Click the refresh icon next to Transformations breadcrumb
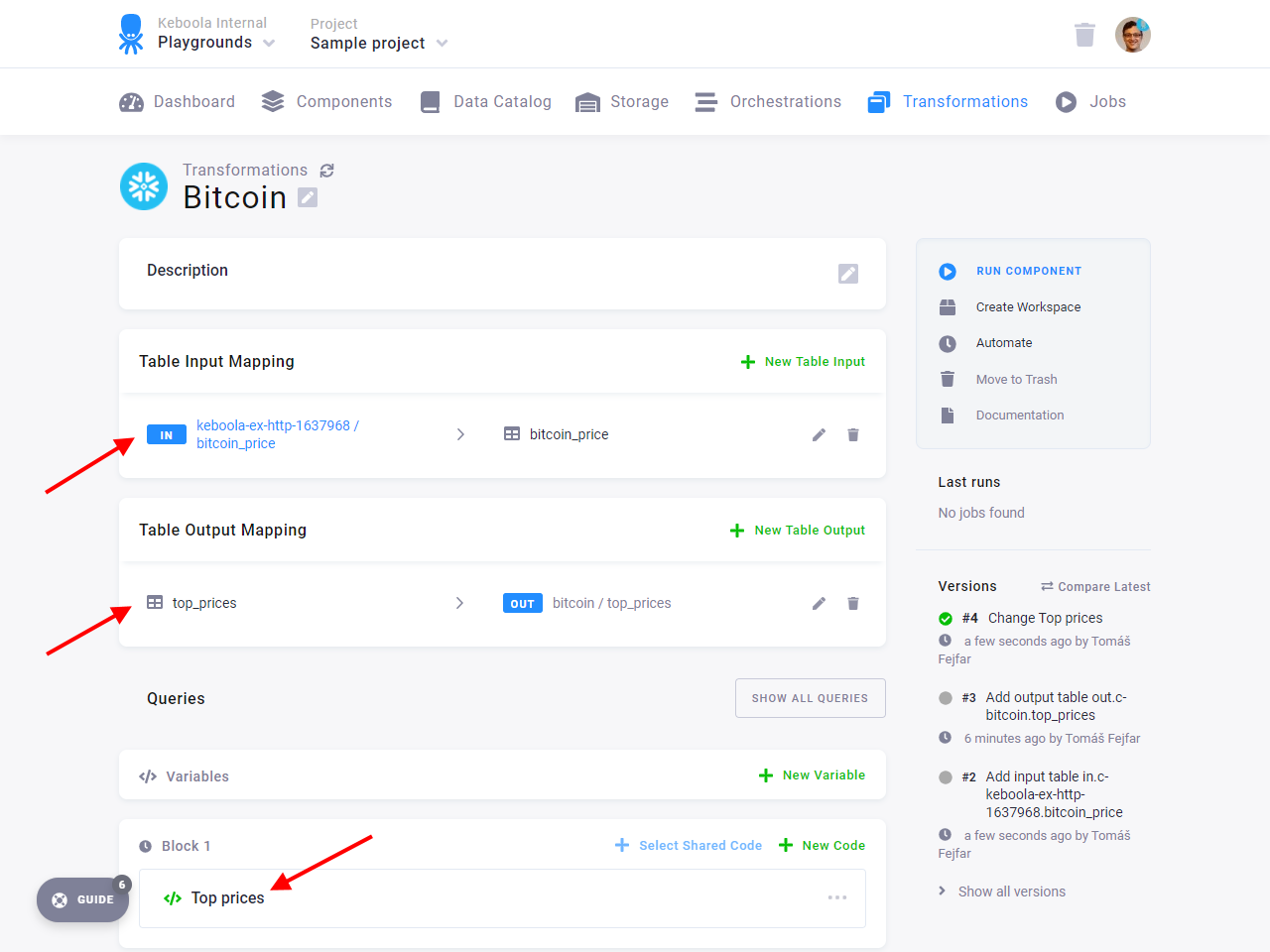This screenshot has width=1270, height=952. pos(326,171)
